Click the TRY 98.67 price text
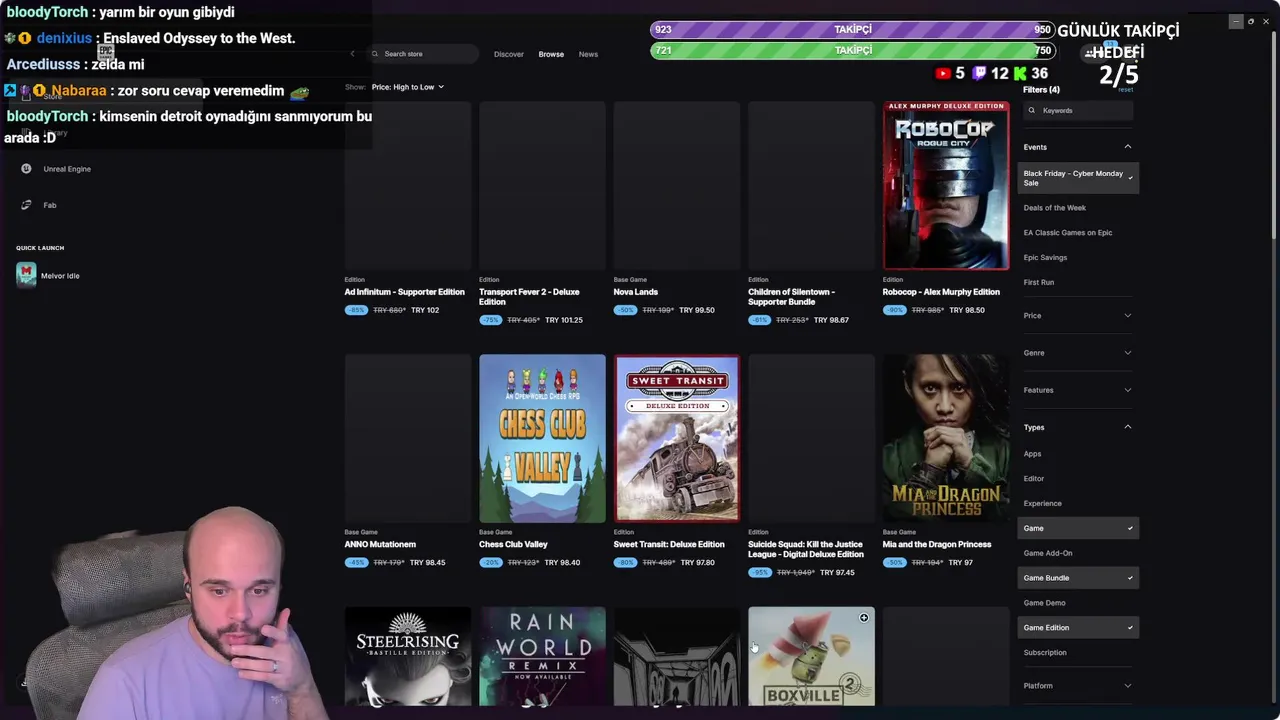Viewport: 1280px width, 720px height. 831,320
